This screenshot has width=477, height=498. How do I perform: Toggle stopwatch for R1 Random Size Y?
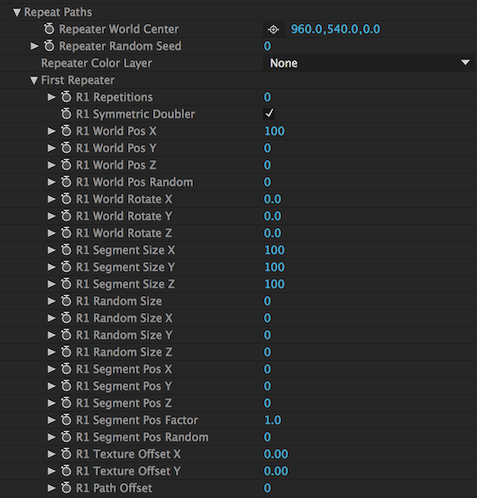pos(66,335)
